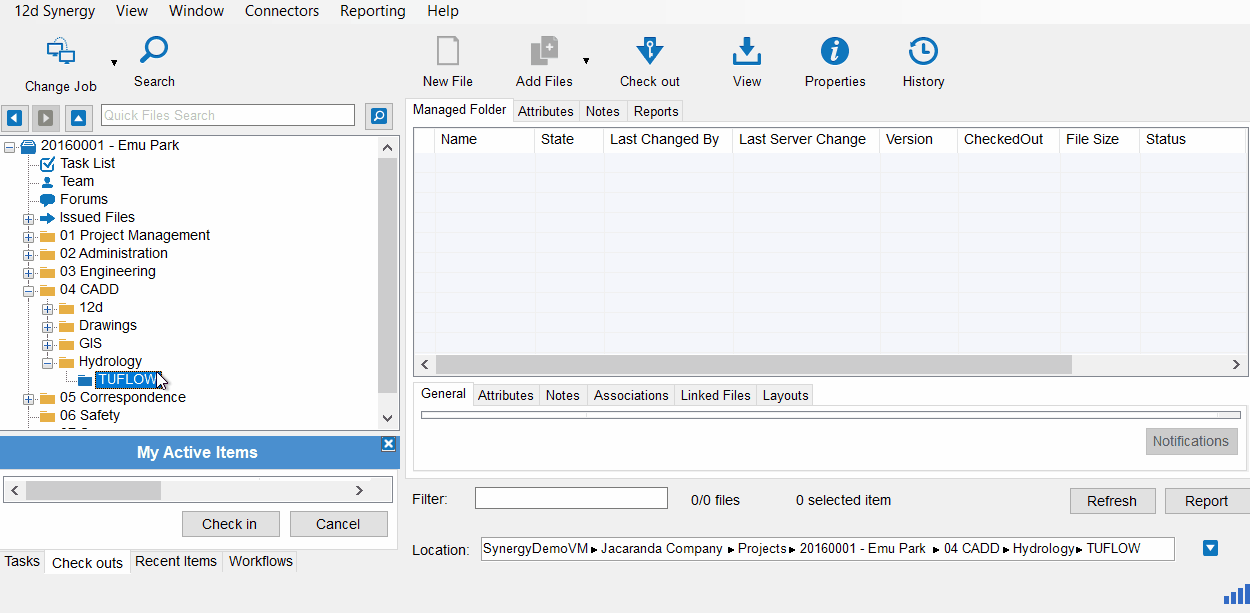Open the Search tool in toolbar
Image resolution: width=1250 pixels, height=613 pixels.
(154, 50)
